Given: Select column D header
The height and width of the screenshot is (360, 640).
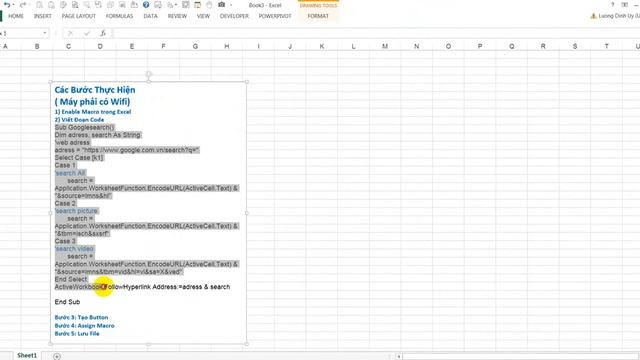Looking at the screenshot, I should [100, 46].
